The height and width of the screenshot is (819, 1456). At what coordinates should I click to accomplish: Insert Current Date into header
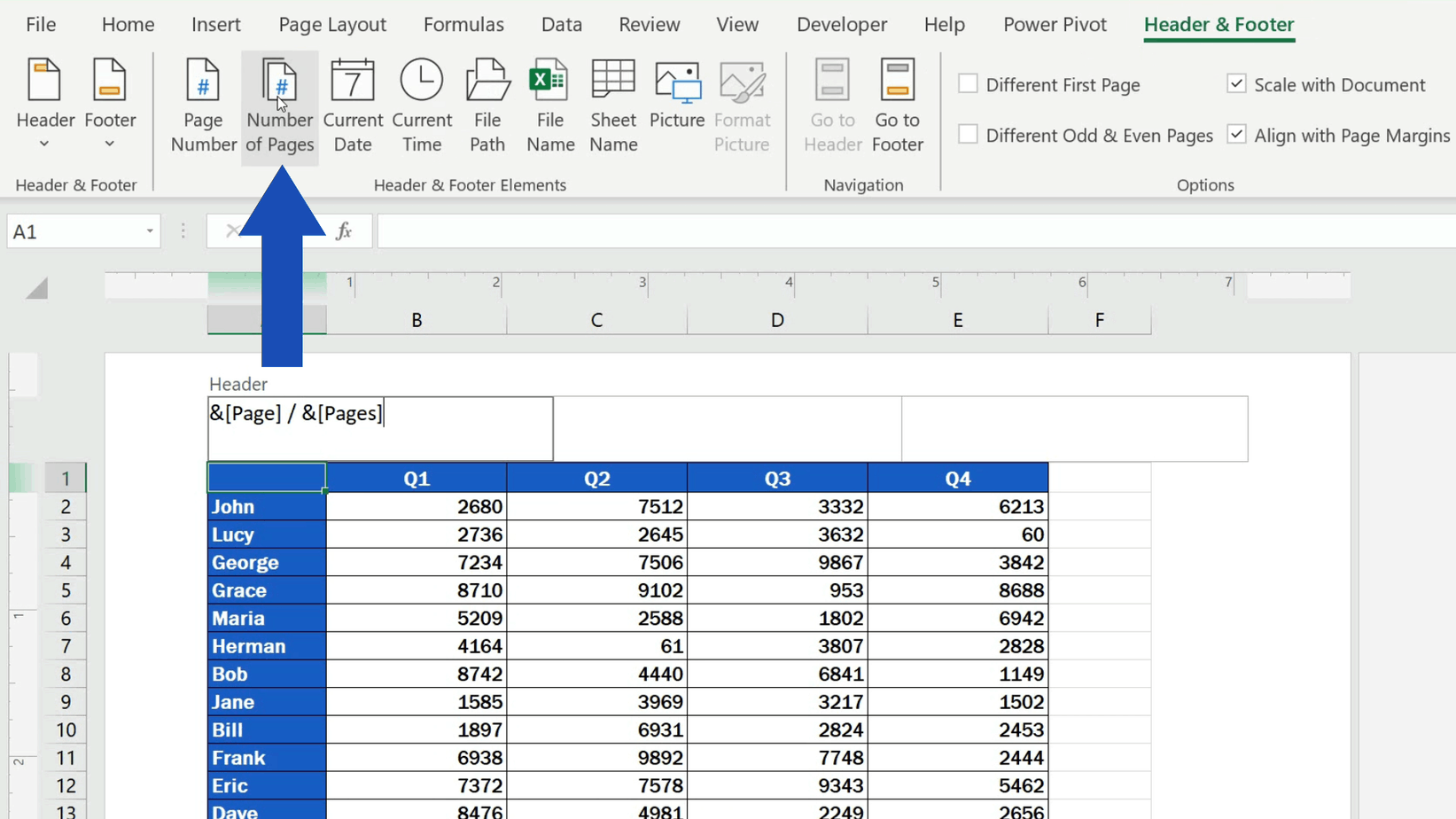click(x=353, y=106)
